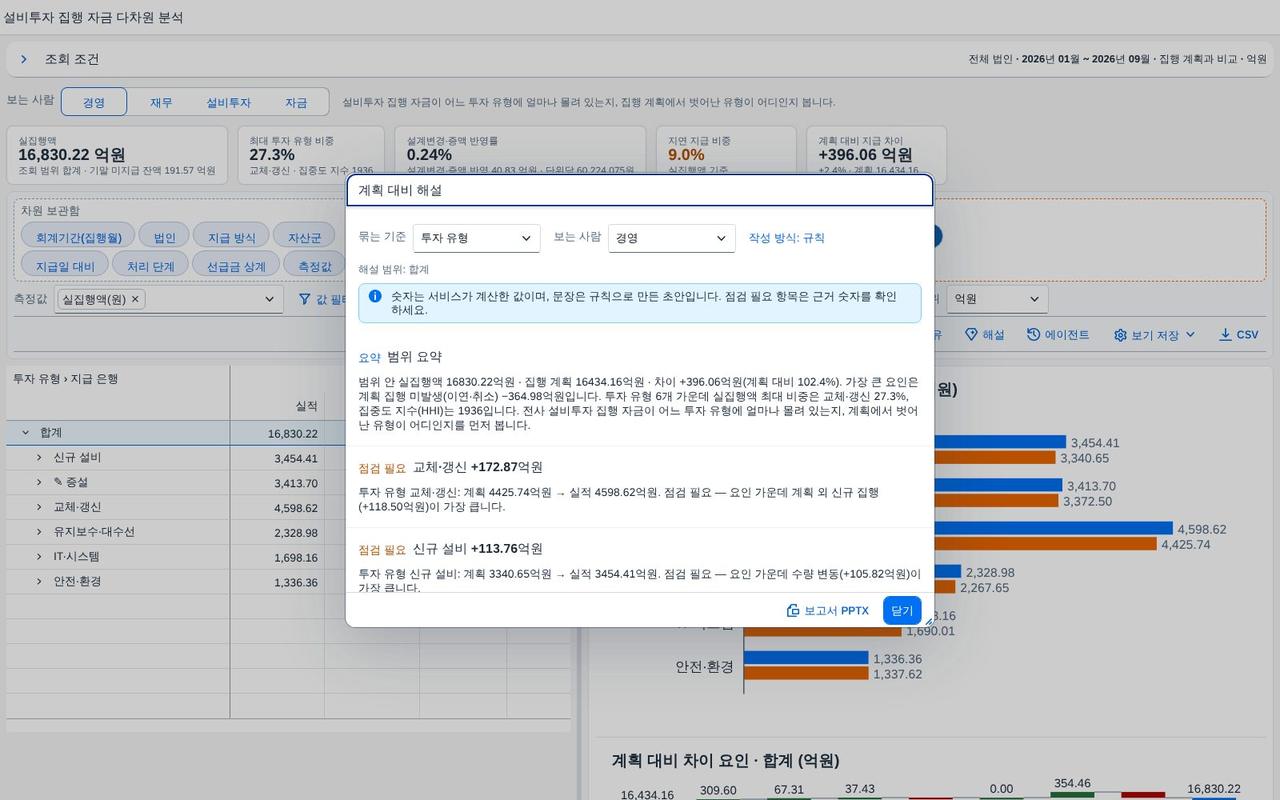Expand the 교체·갱신 row
Viewport: 1280px width, 800px height.
pyautogui.click(x=39, y=507)
